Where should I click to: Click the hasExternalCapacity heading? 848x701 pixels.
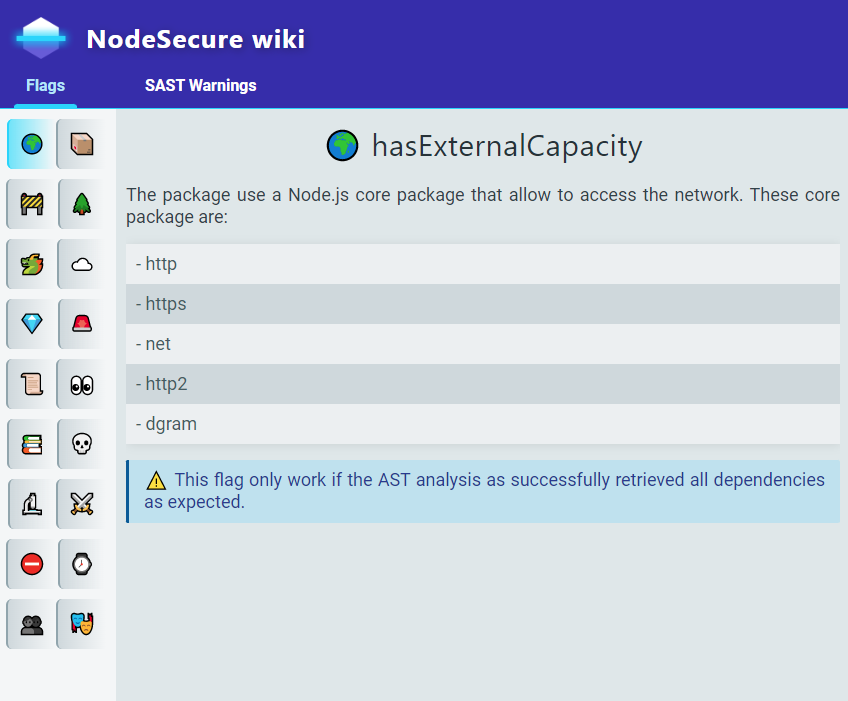click(x=507, y=146)
